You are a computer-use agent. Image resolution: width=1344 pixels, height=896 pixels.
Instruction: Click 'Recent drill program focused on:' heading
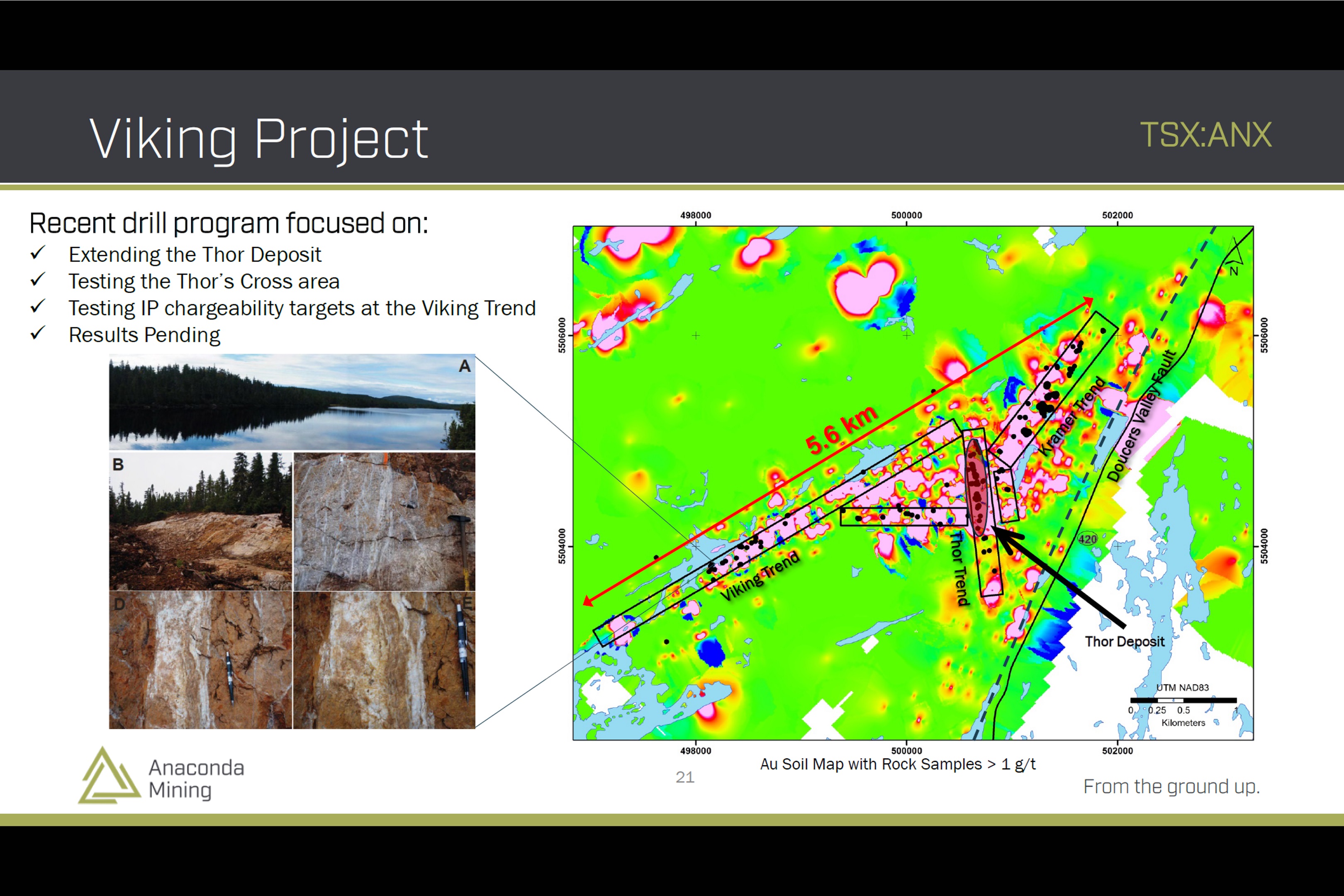click(229, 224)
